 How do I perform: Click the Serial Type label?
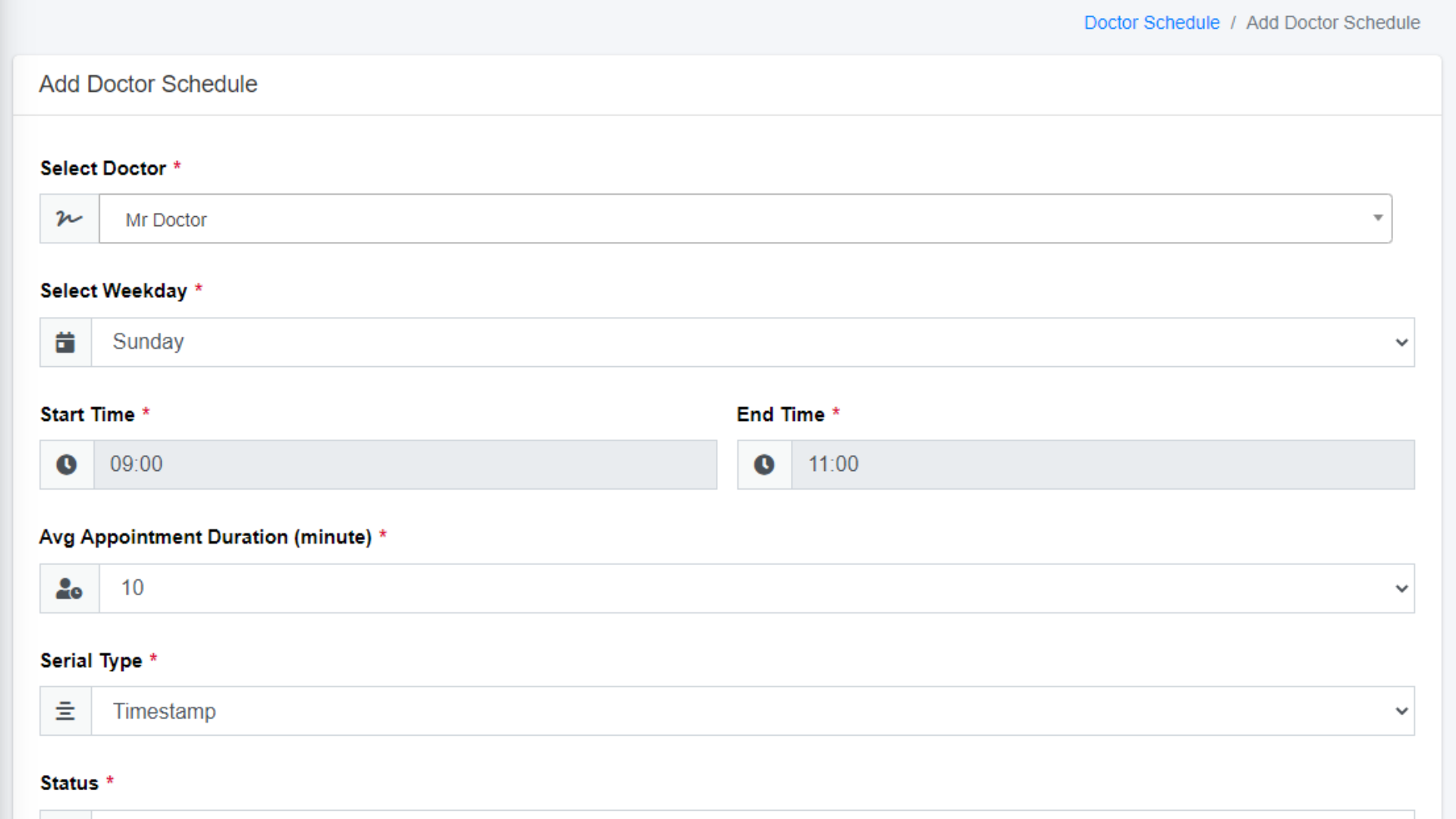click(x=91, y=661)
